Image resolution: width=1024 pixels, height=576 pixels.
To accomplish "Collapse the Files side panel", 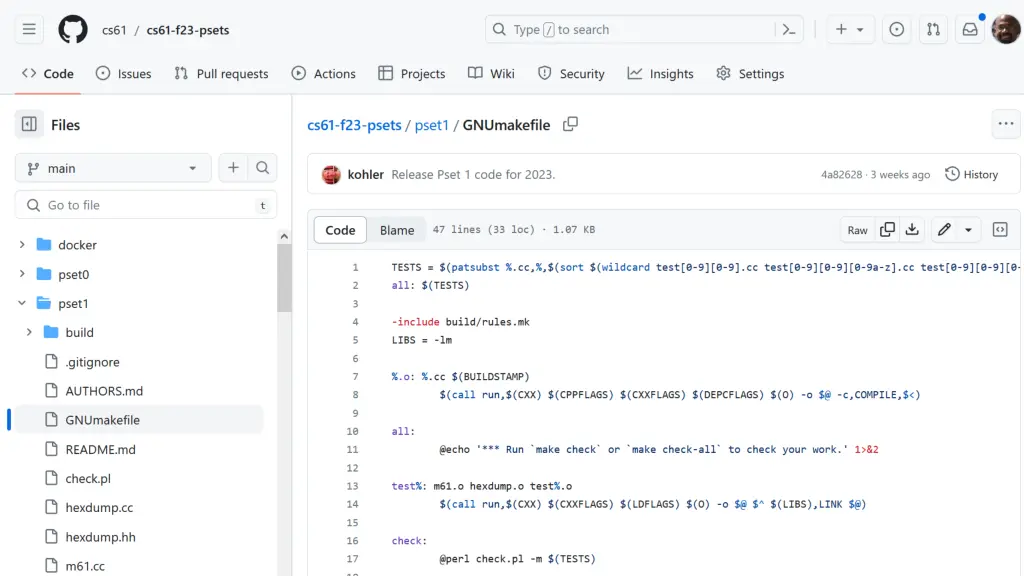I will coord(29,125).
